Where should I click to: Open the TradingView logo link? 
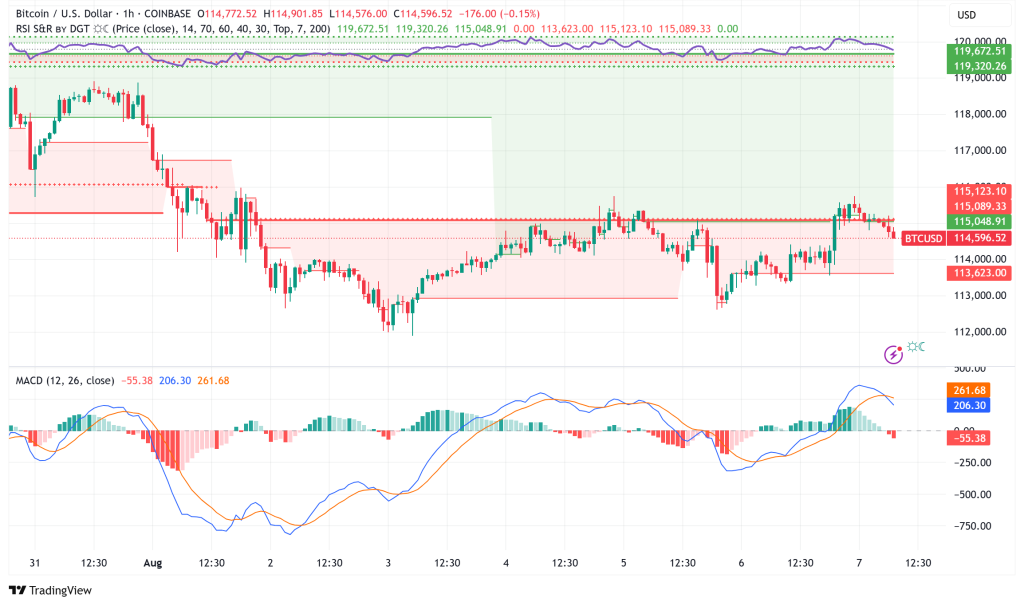(x=51, y=590)
